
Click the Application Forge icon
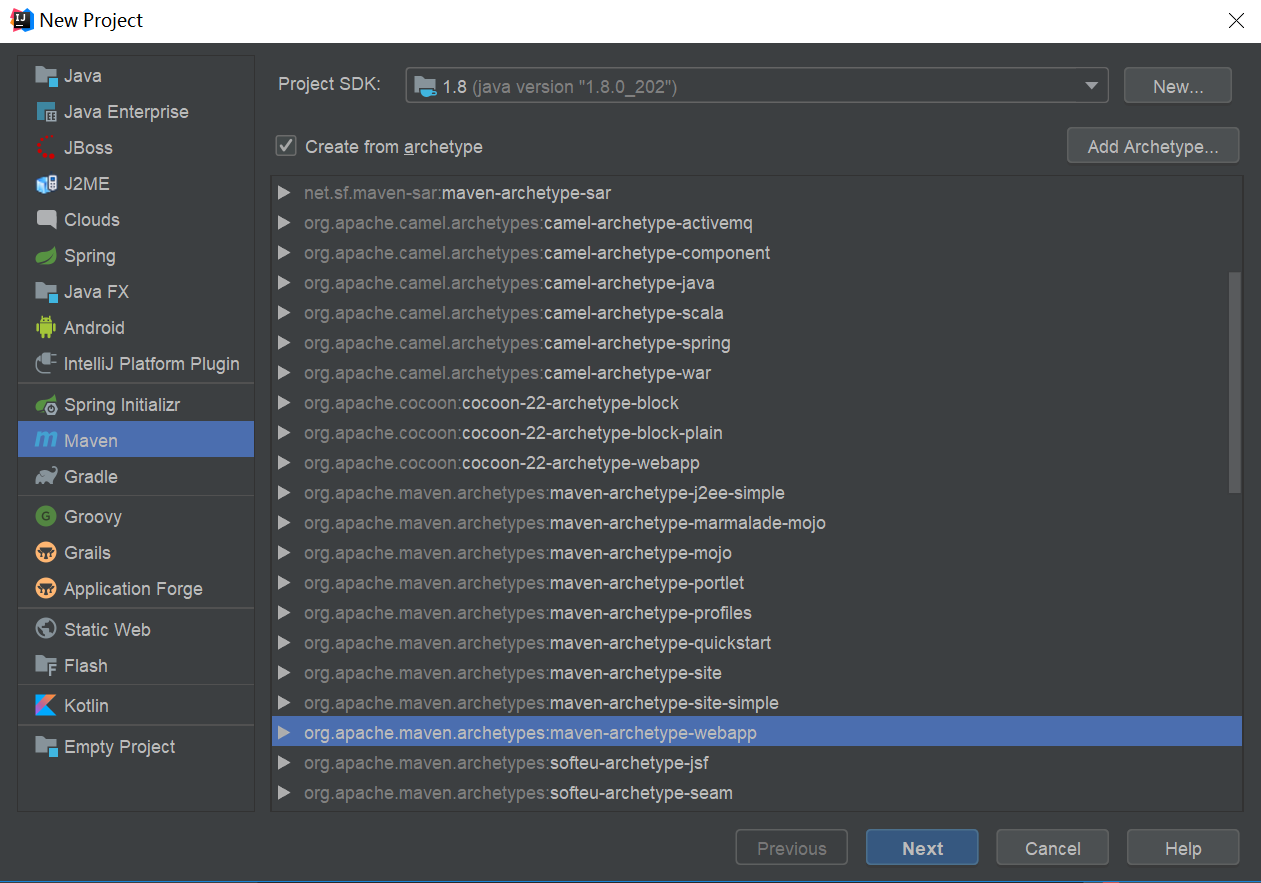(x=46, y=589)
